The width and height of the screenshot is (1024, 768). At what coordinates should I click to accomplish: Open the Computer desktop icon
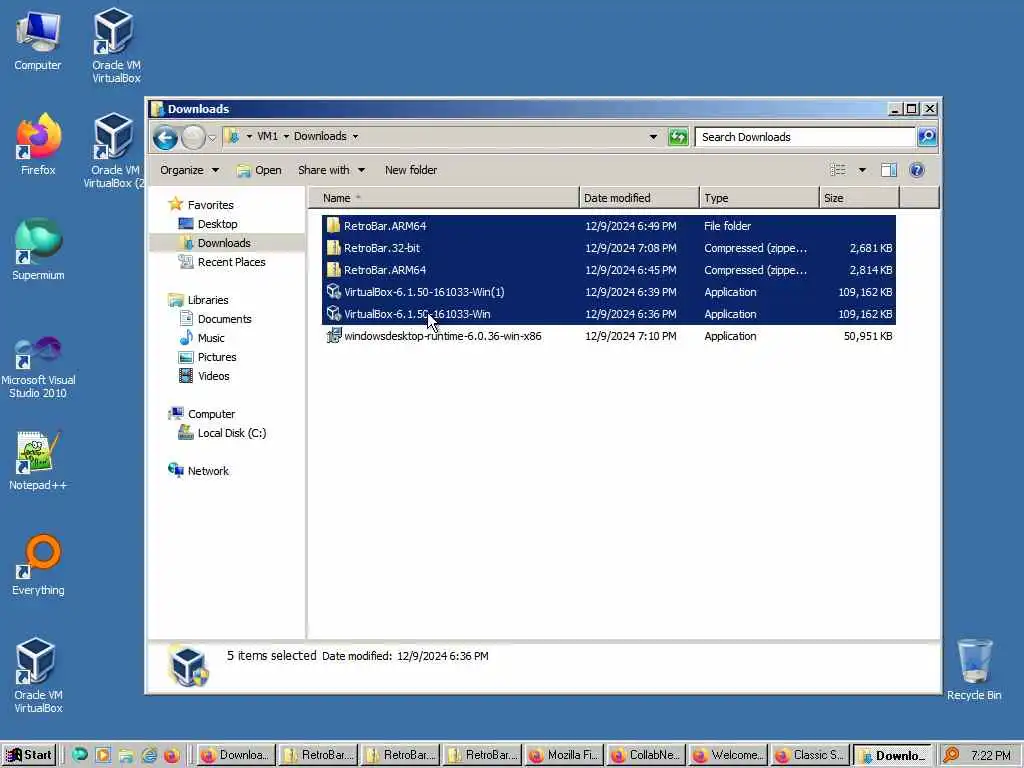38,40
